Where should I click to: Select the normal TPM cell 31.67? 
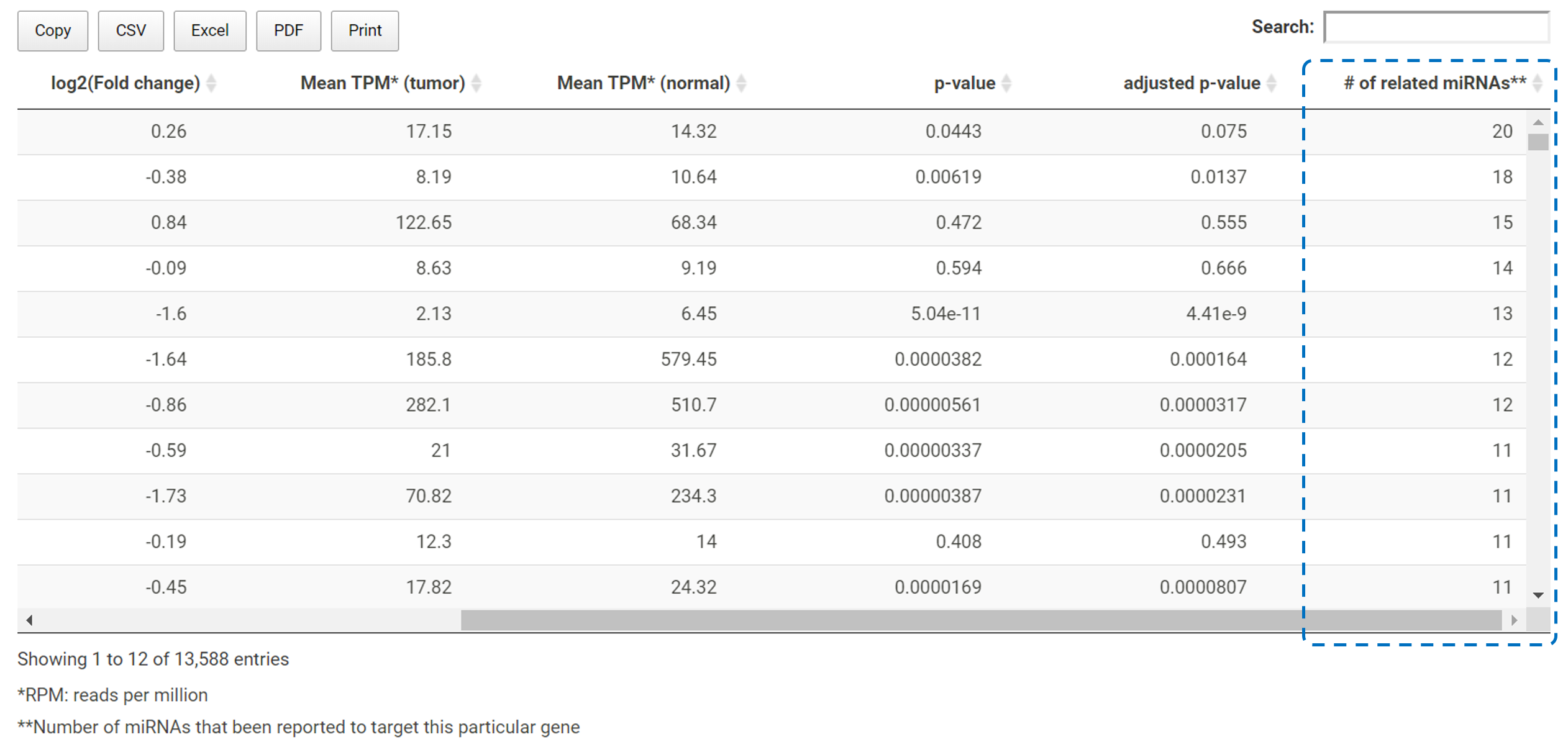click(694, 450)
